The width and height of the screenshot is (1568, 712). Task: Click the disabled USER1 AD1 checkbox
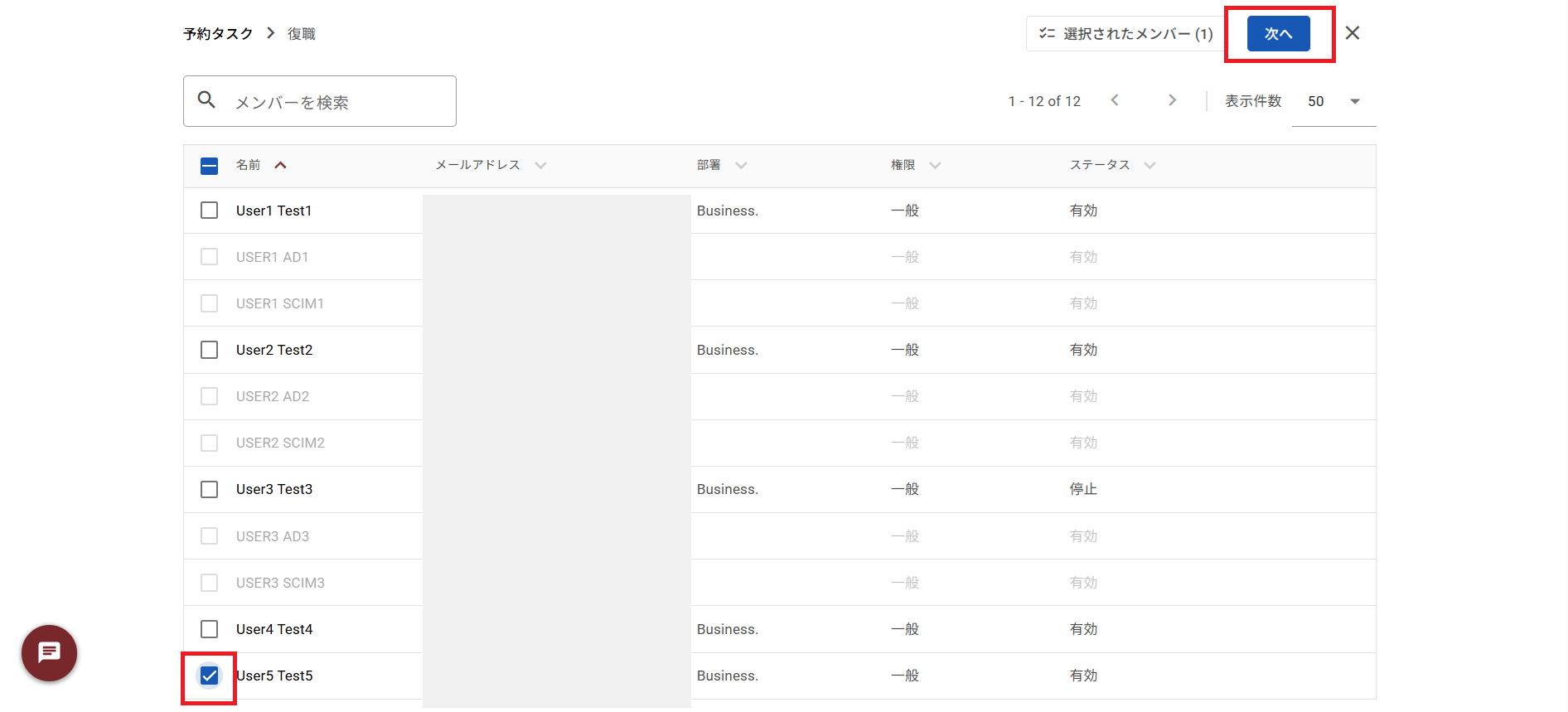pos(210,257)
